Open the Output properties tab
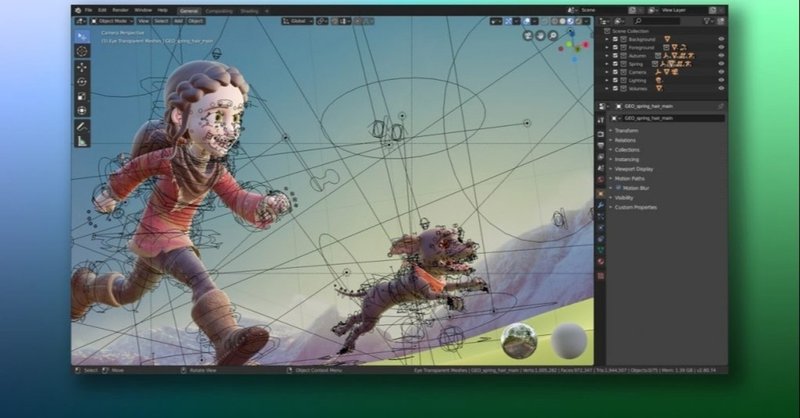 coord(601,146)
